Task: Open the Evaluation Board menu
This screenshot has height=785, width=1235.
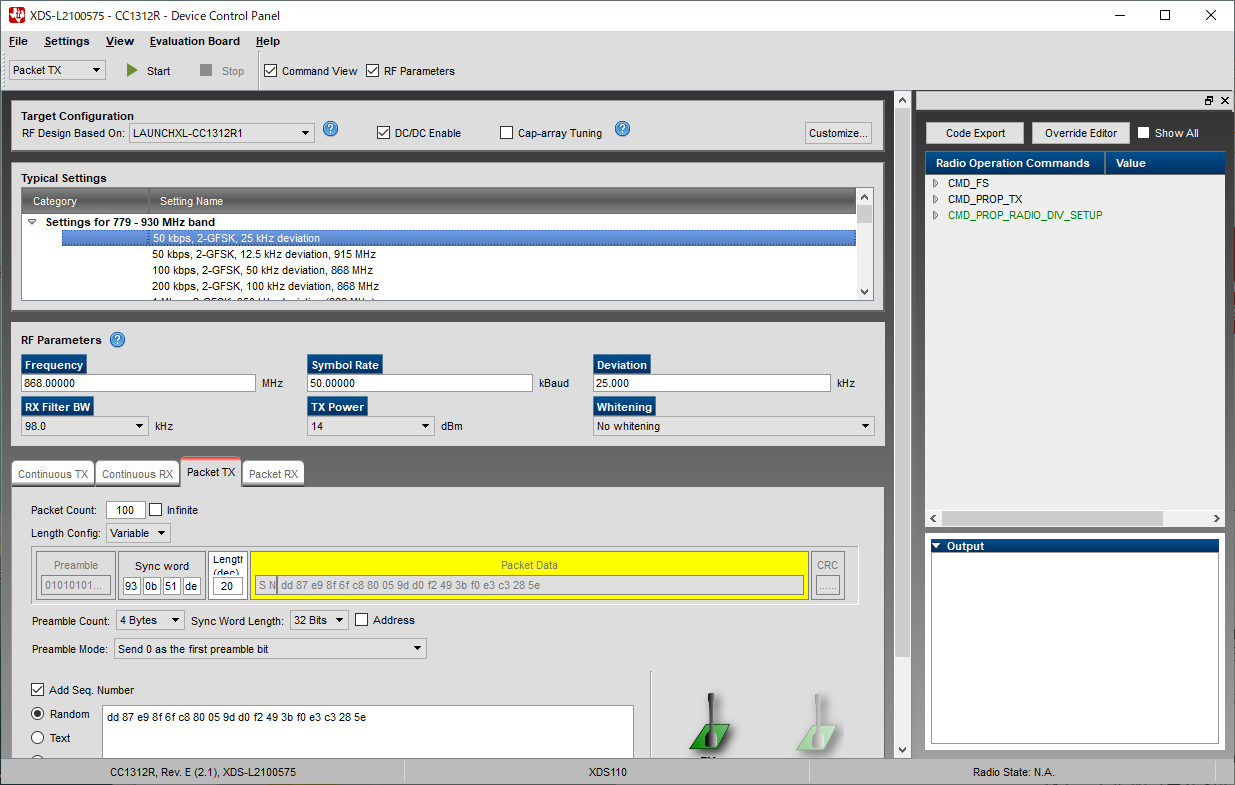Action: (x=195, y=41)
